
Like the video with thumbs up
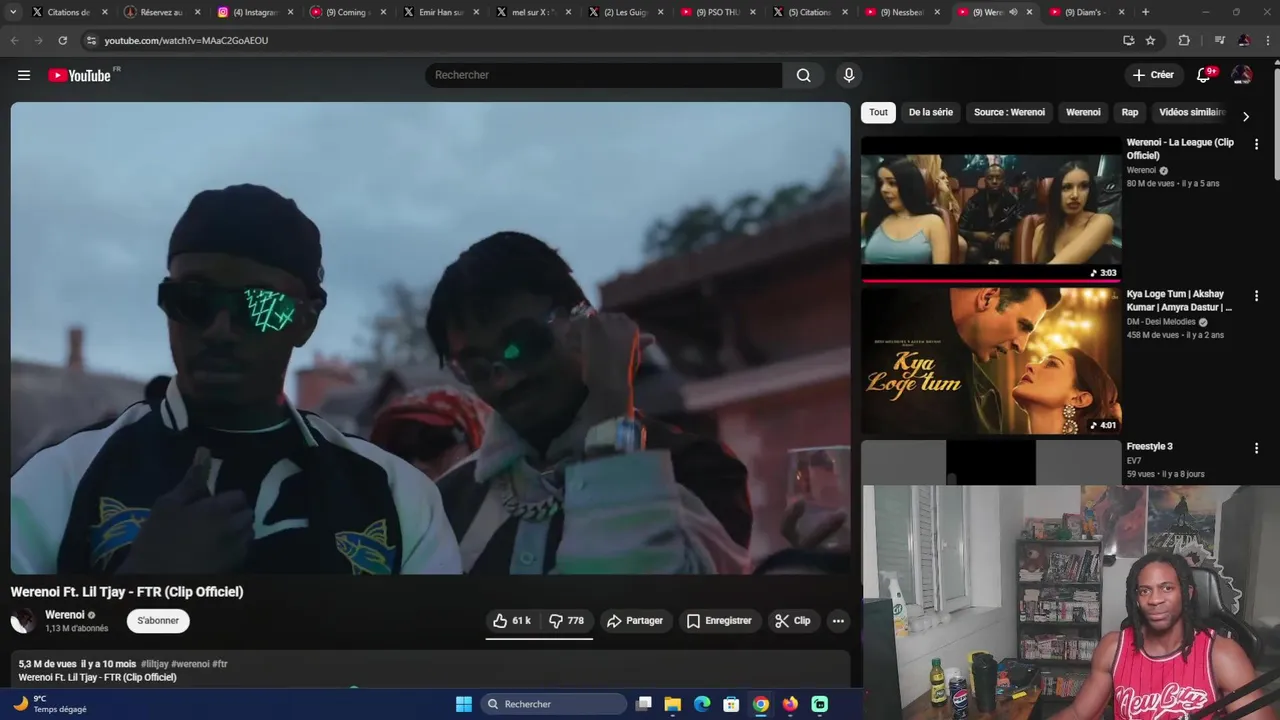point(513,621)
